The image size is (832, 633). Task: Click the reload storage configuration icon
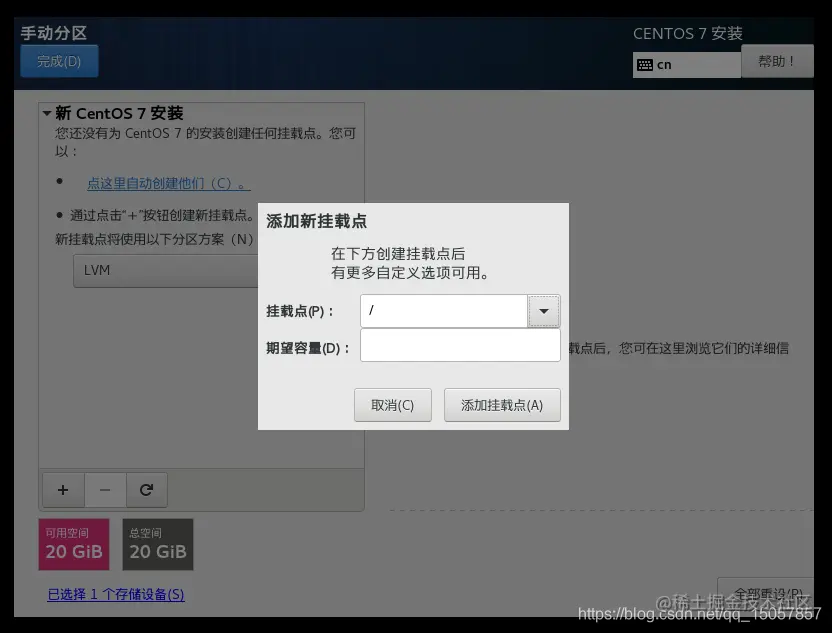pos(146,490)
